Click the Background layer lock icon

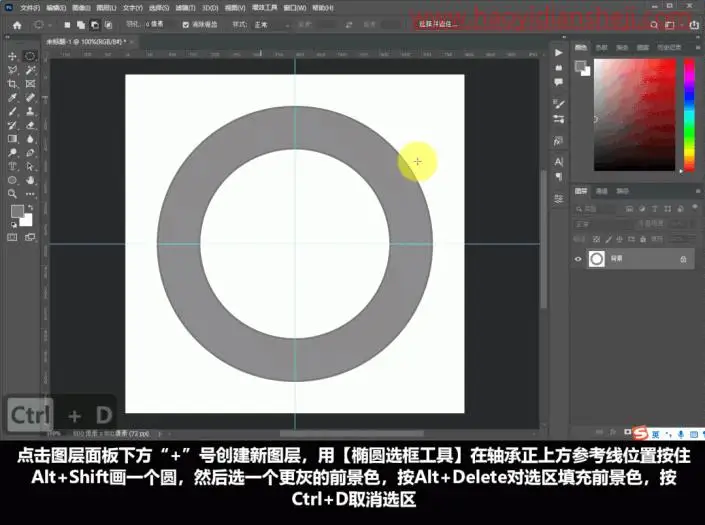683,259
